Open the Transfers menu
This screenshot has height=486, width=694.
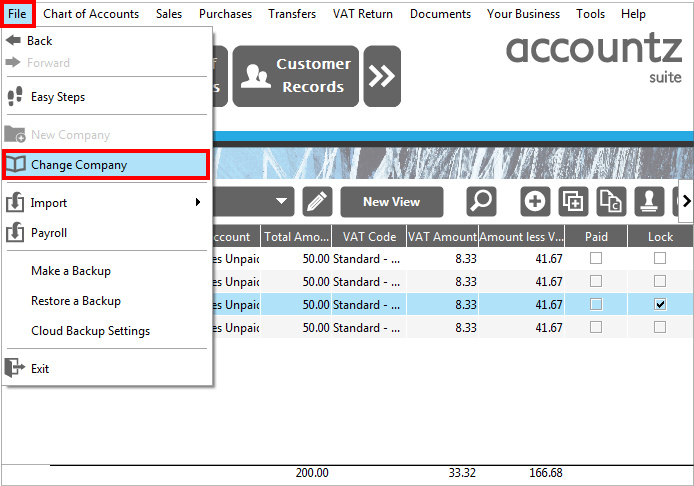tap(292, 14)
